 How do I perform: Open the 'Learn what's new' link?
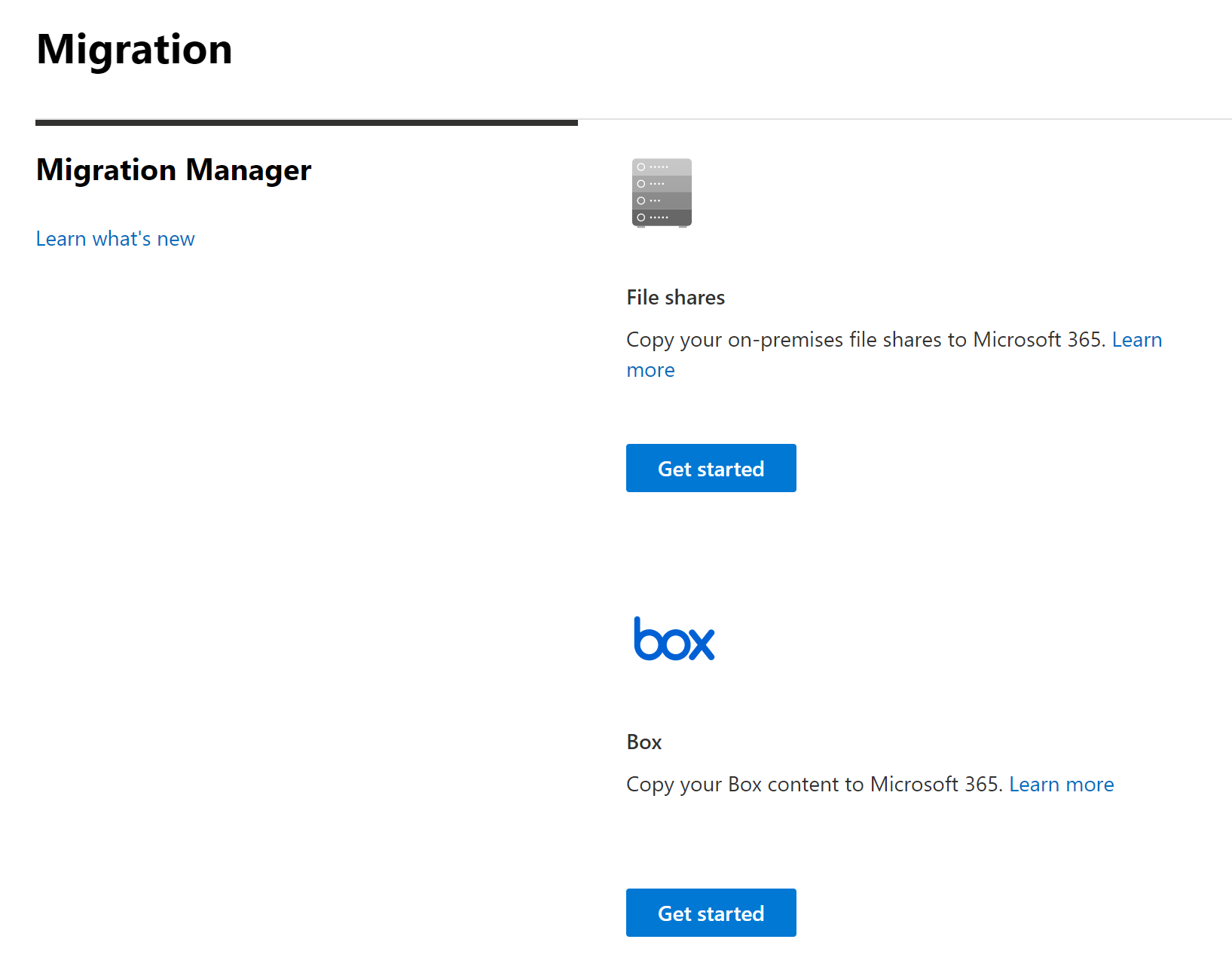(115, 239)
